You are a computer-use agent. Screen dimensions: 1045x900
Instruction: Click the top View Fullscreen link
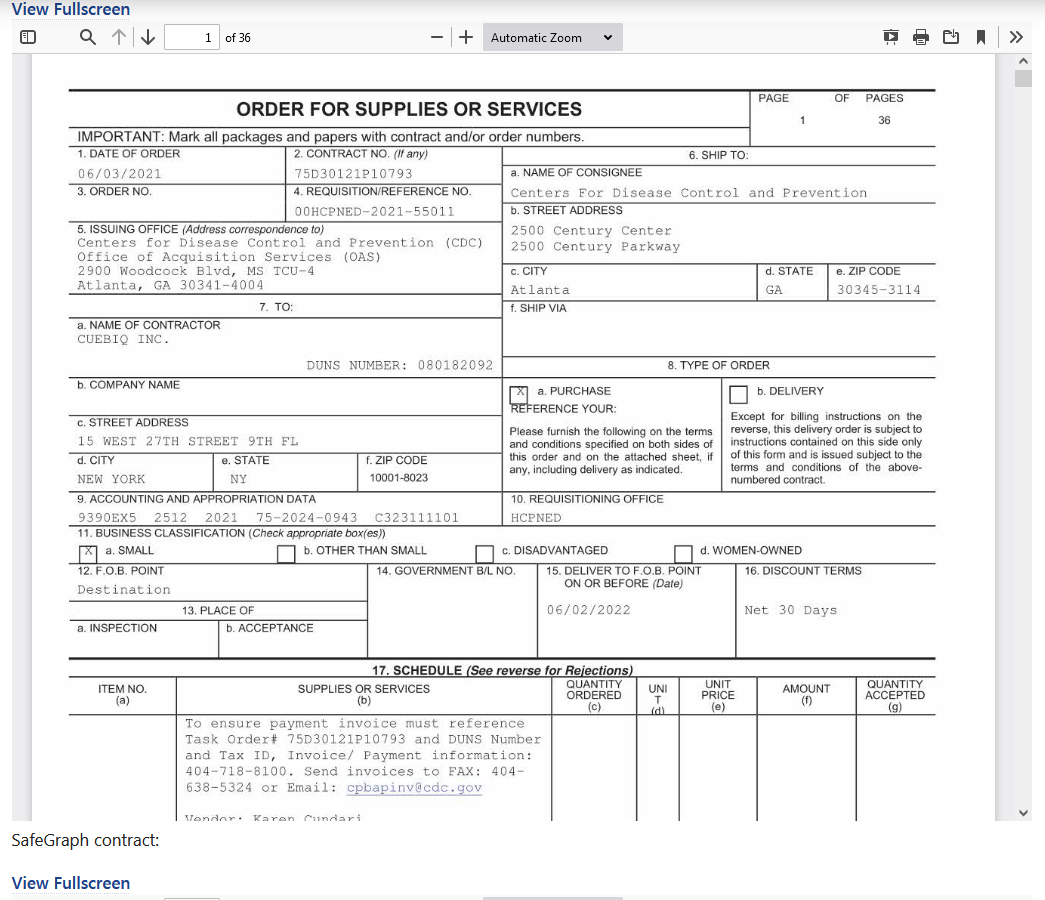coord(71,9)
